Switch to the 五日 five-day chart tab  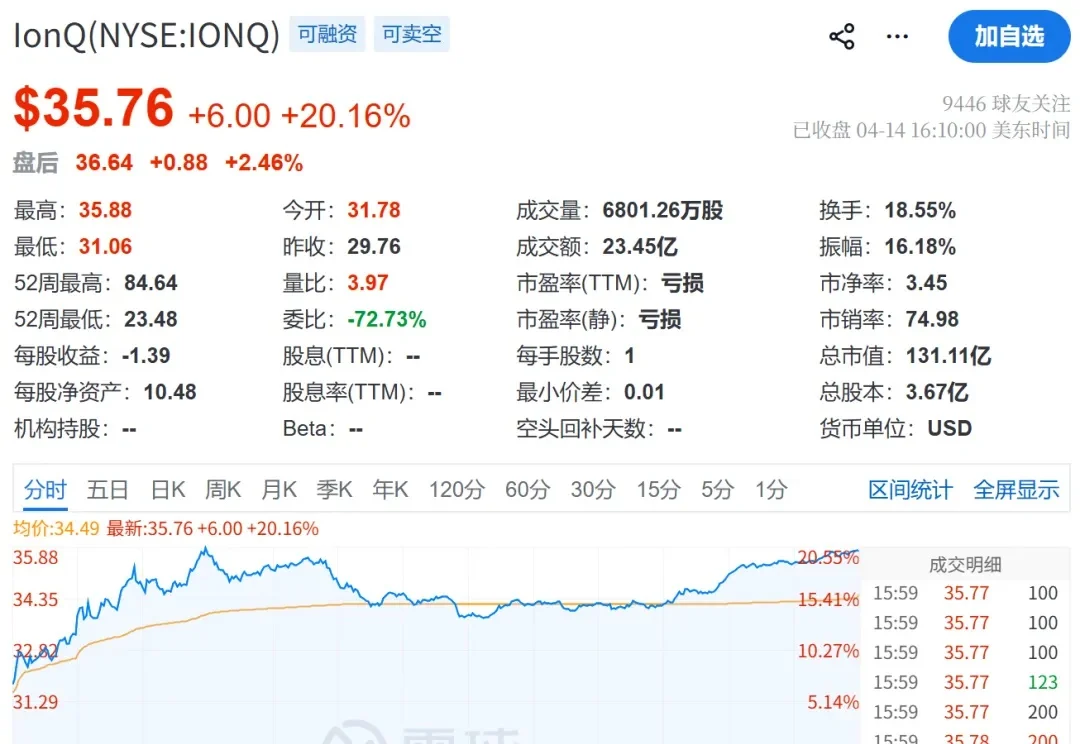pyautogui.click(x=107, y=489)
